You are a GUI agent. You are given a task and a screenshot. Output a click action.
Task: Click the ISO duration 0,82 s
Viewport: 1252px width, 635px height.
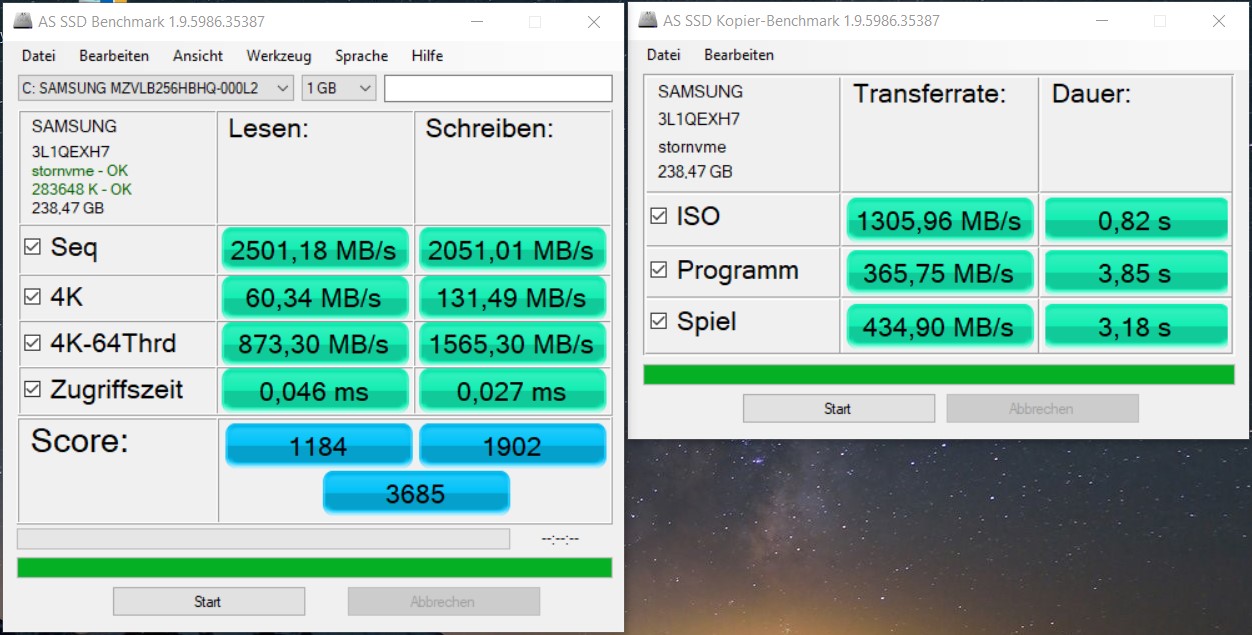tap(1136, 220)
